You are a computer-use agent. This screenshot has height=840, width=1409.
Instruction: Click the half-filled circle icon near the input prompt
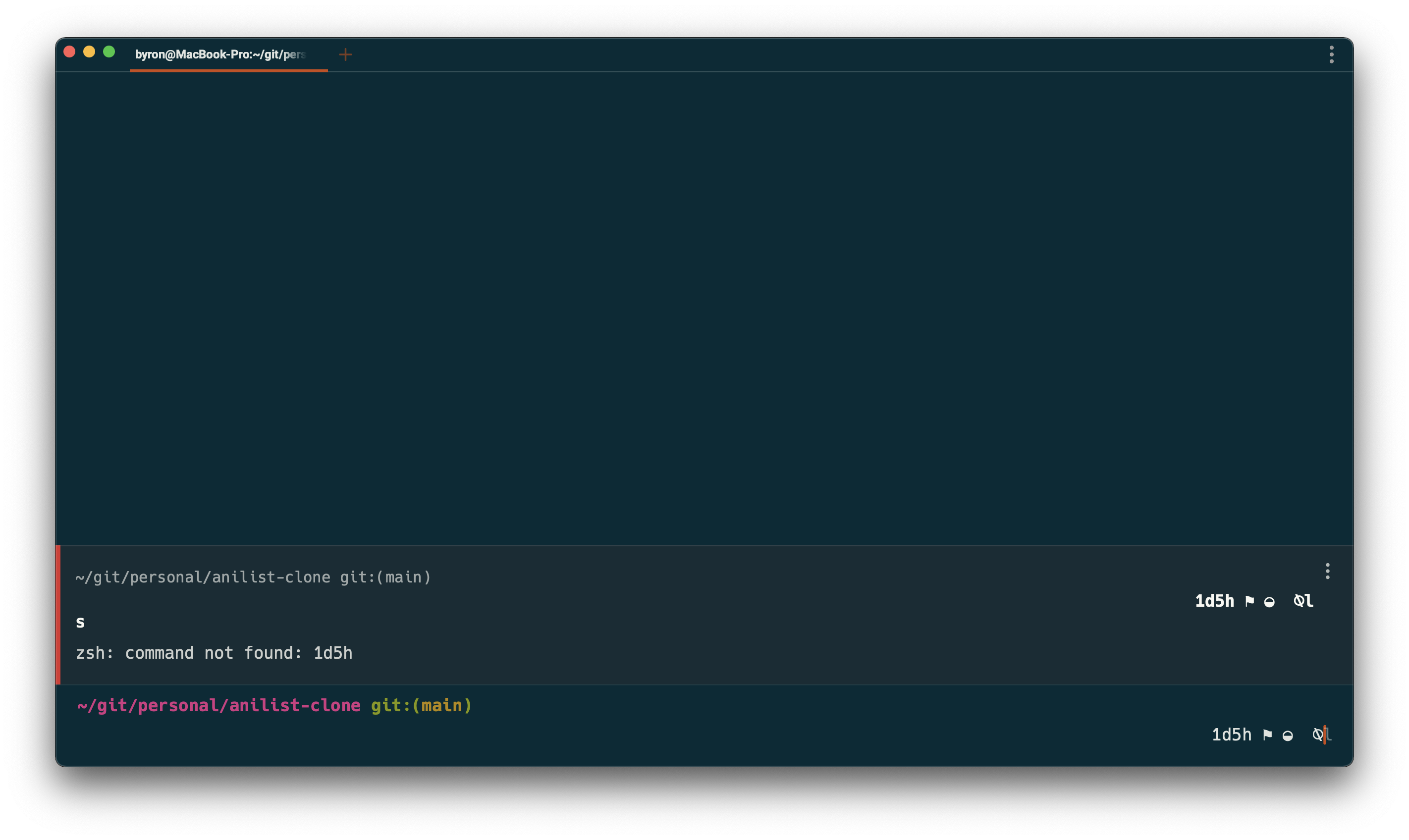tap(1287, 735)
